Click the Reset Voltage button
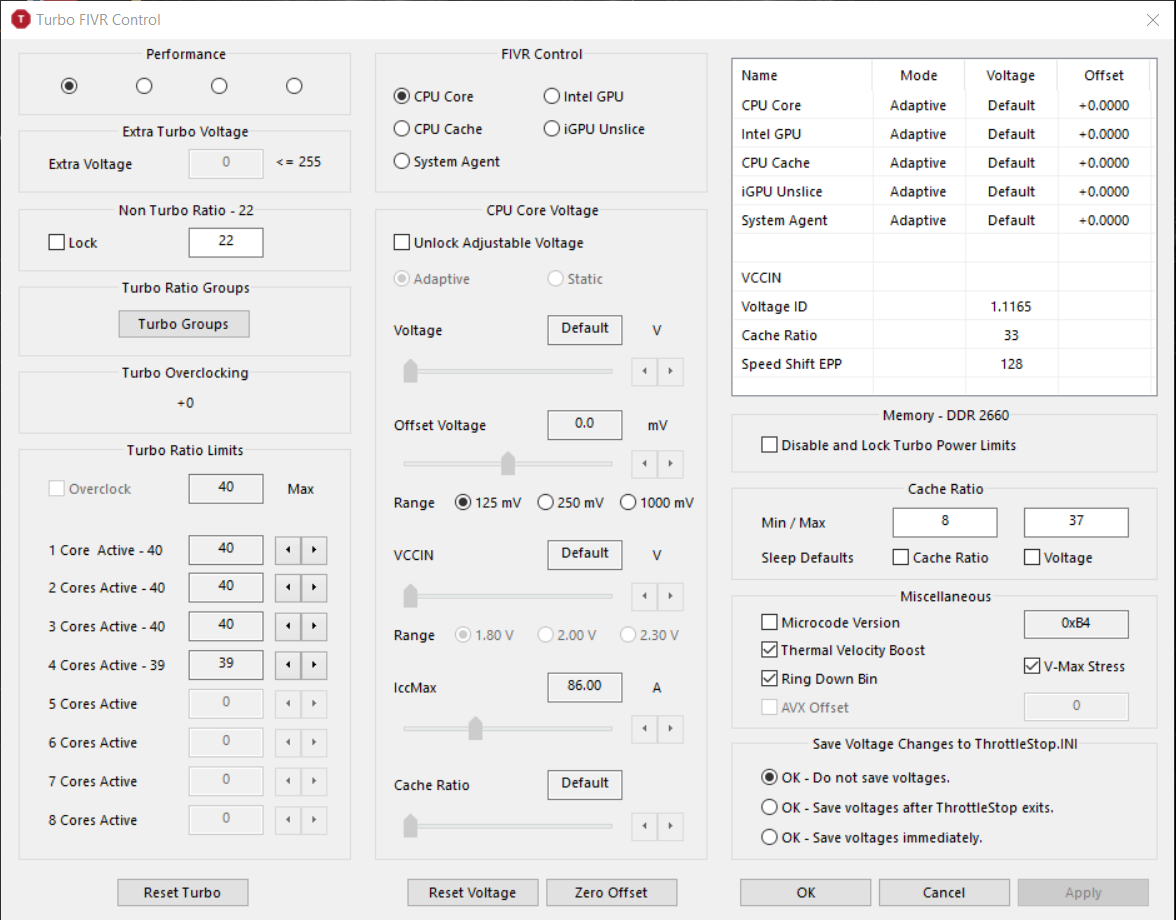The image size is (1176, 920). [472, 892]
